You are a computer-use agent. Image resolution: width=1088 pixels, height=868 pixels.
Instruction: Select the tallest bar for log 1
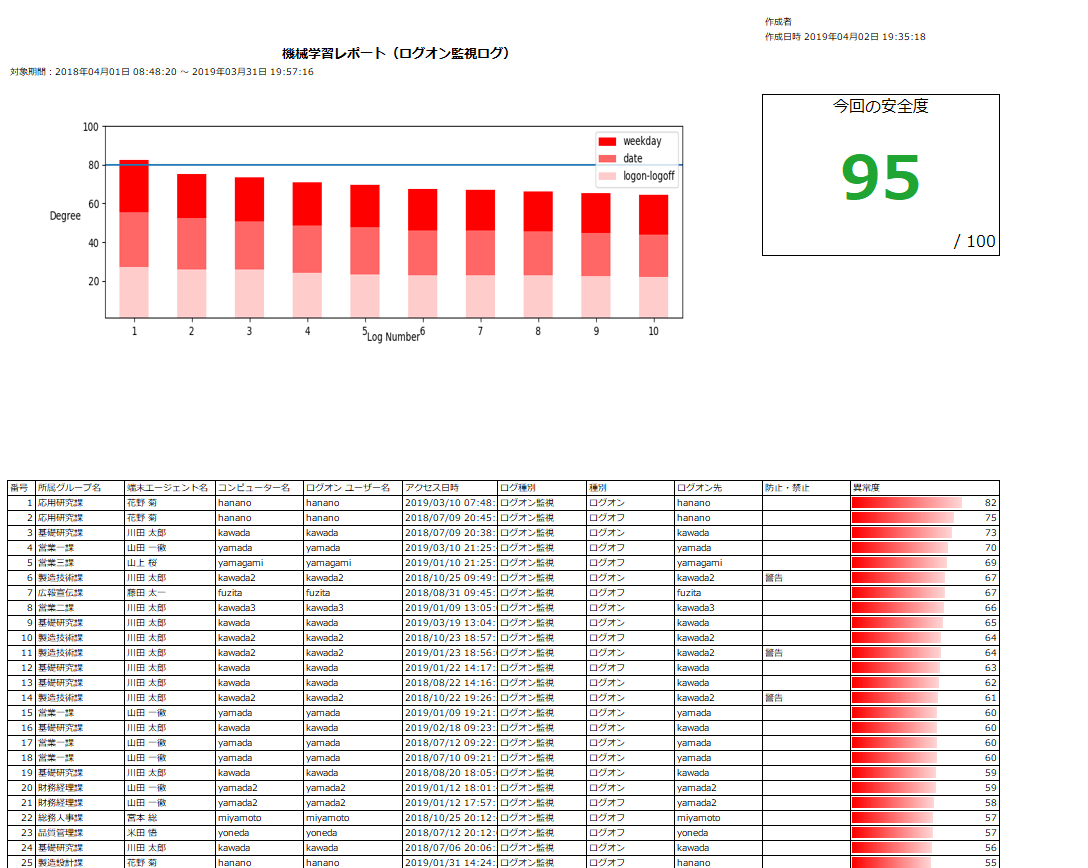(134, 238)
